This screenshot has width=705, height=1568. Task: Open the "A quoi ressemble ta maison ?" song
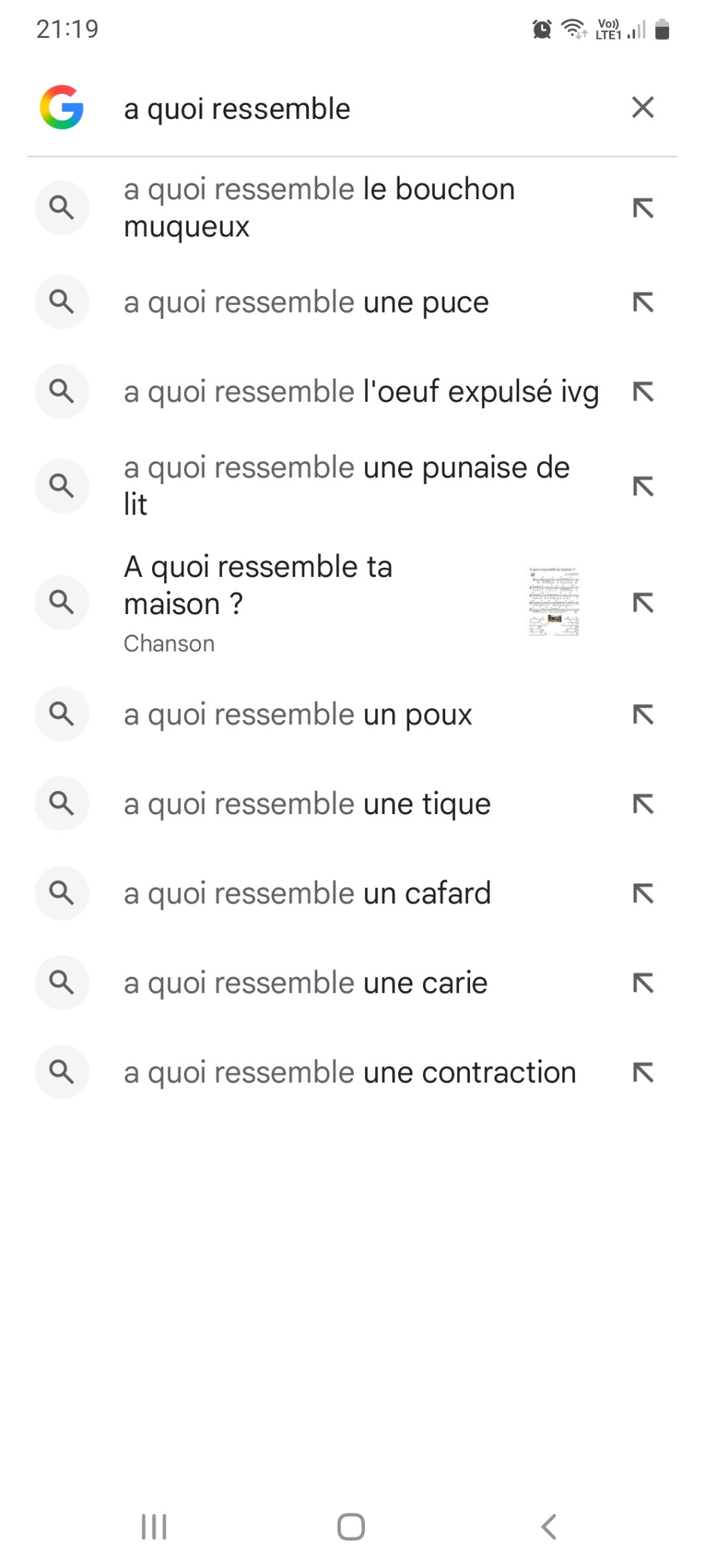[258, 585]
